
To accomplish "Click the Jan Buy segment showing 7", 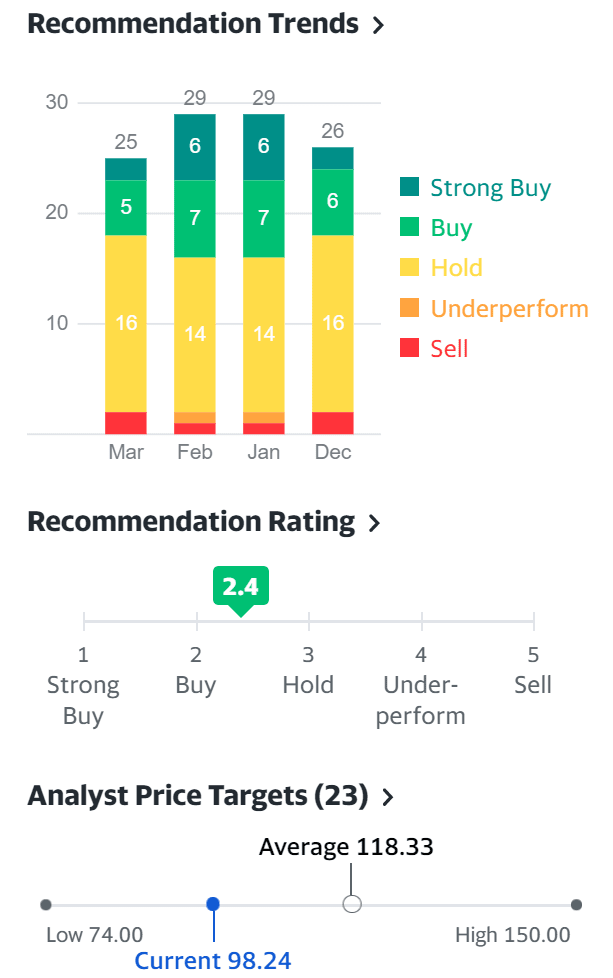I will click(x=264, y=218).
